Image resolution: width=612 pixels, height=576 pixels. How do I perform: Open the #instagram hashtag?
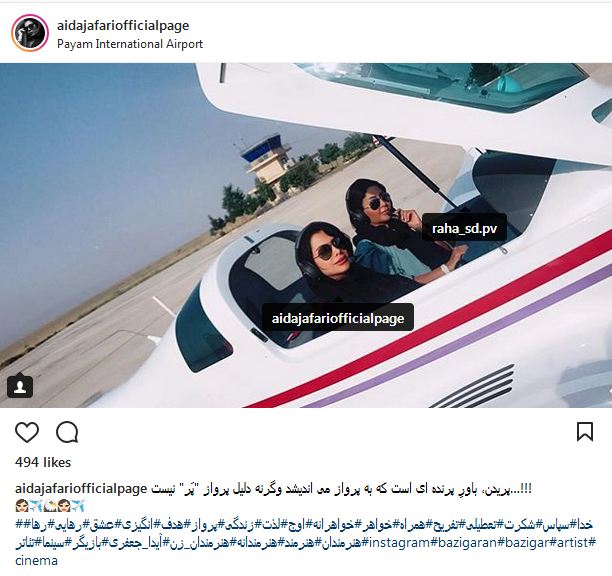396,542
